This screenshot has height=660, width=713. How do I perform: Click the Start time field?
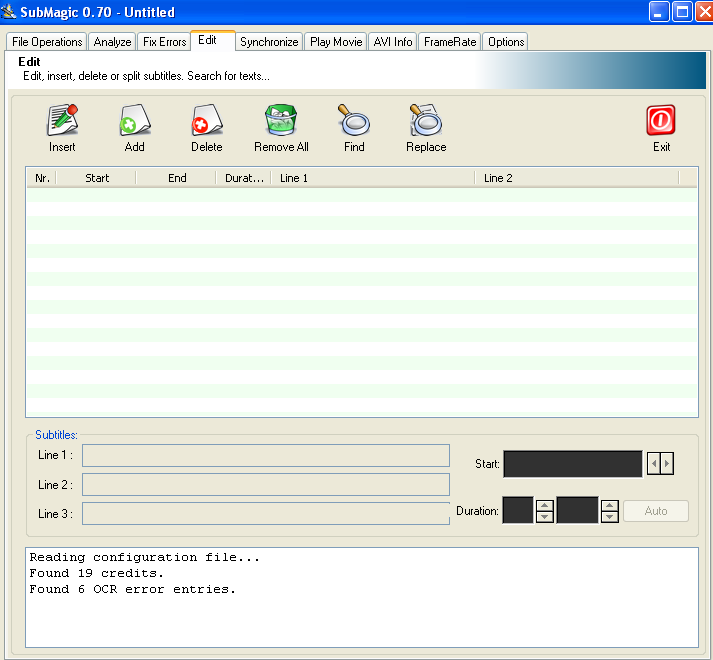point(573,464)
